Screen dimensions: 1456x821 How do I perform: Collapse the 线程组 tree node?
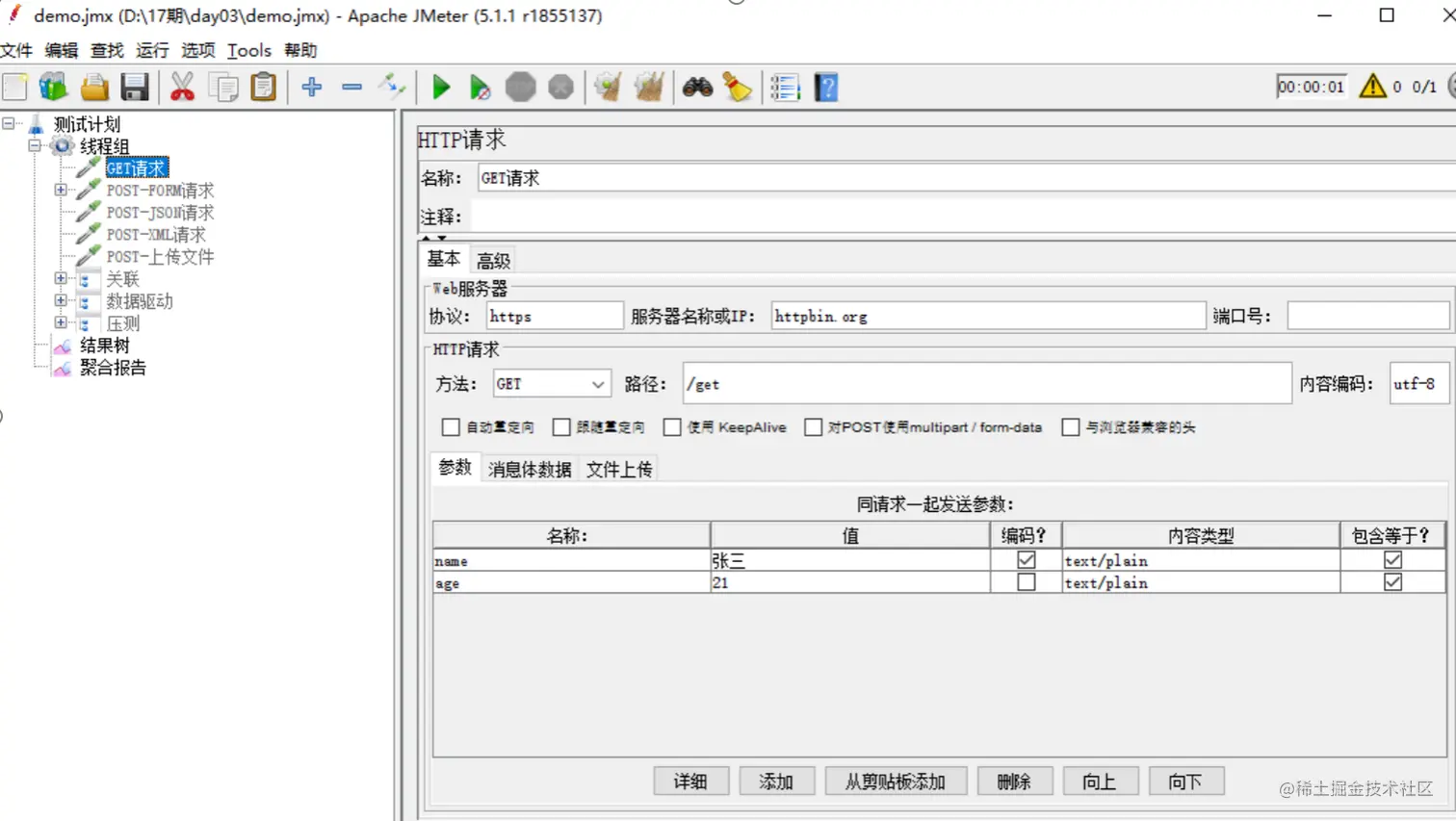pos(35,146)
